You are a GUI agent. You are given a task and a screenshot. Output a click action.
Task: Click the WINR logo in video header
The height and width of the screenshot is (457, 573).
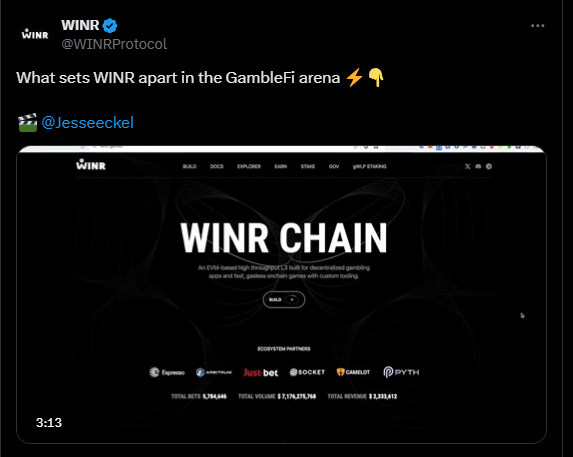coord(91,165)
